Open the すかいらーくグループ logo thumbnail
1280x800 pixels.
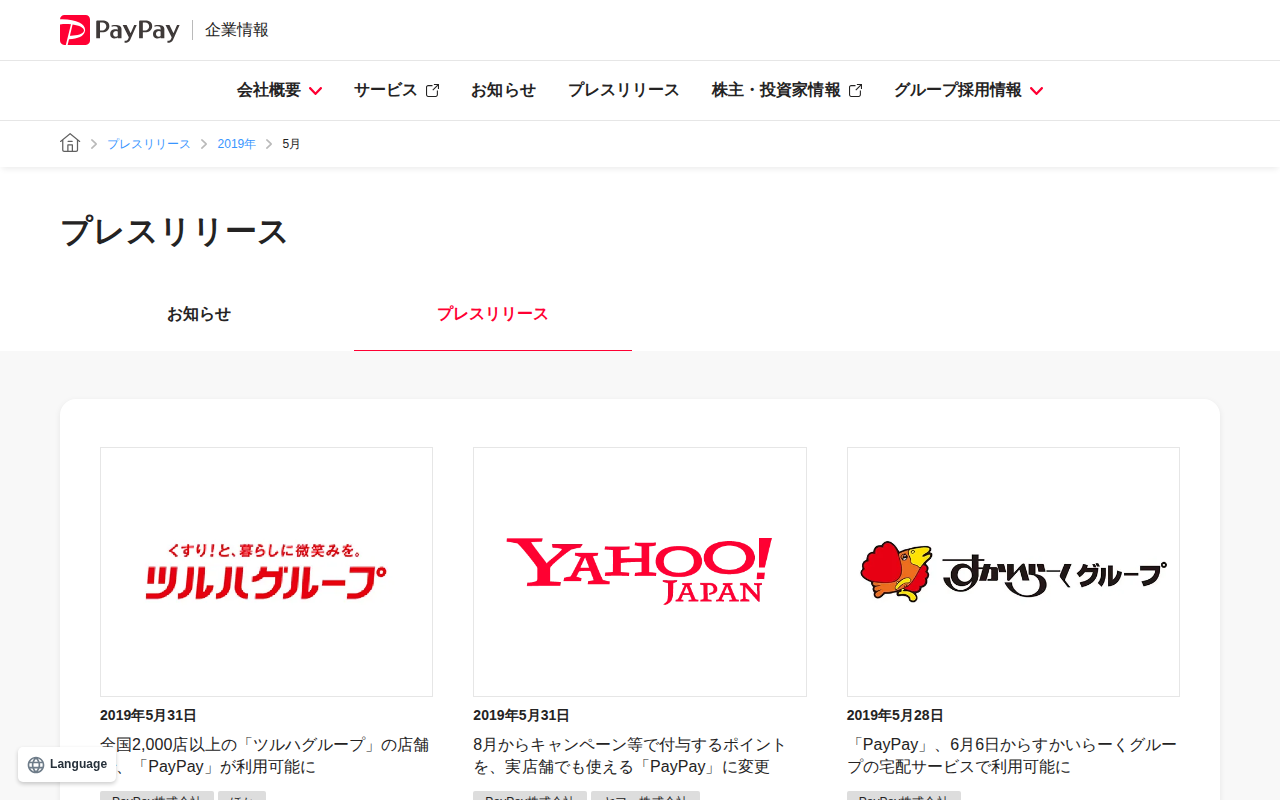[1013, 572]
